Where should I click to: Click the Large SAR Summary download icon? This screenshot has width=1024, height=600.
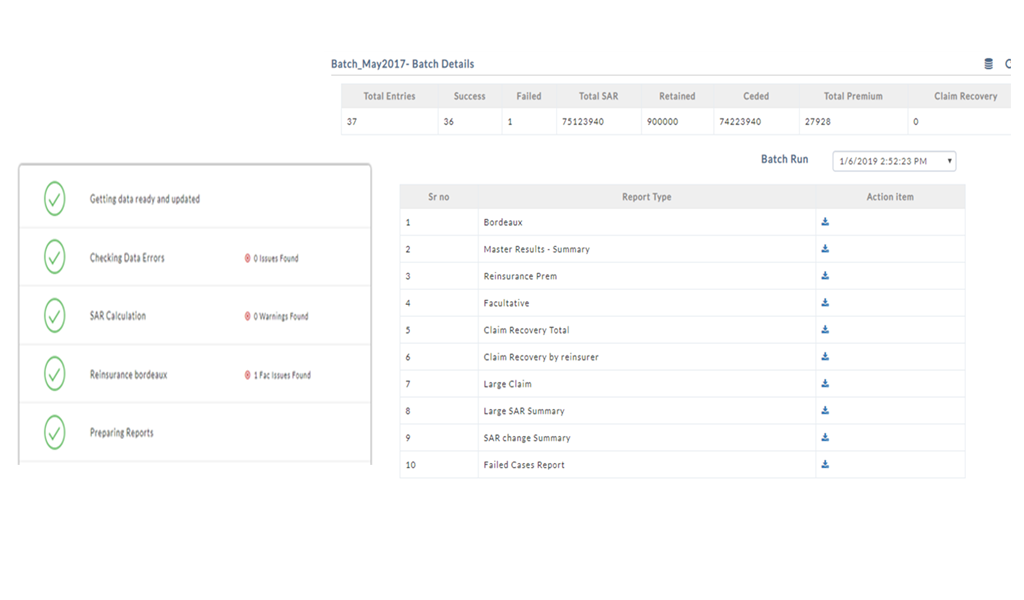click(825, 411)
